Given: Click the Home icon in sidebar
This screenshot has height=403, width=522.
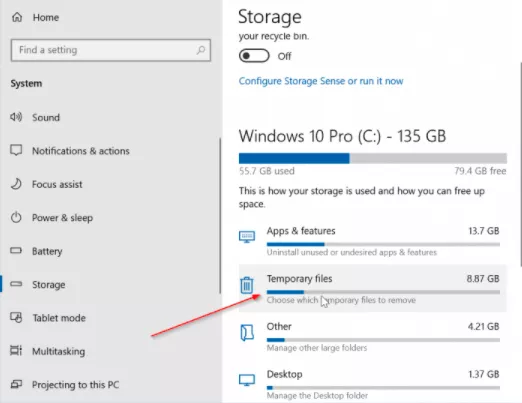Looking at the screenshot, I should coord(17,17).
